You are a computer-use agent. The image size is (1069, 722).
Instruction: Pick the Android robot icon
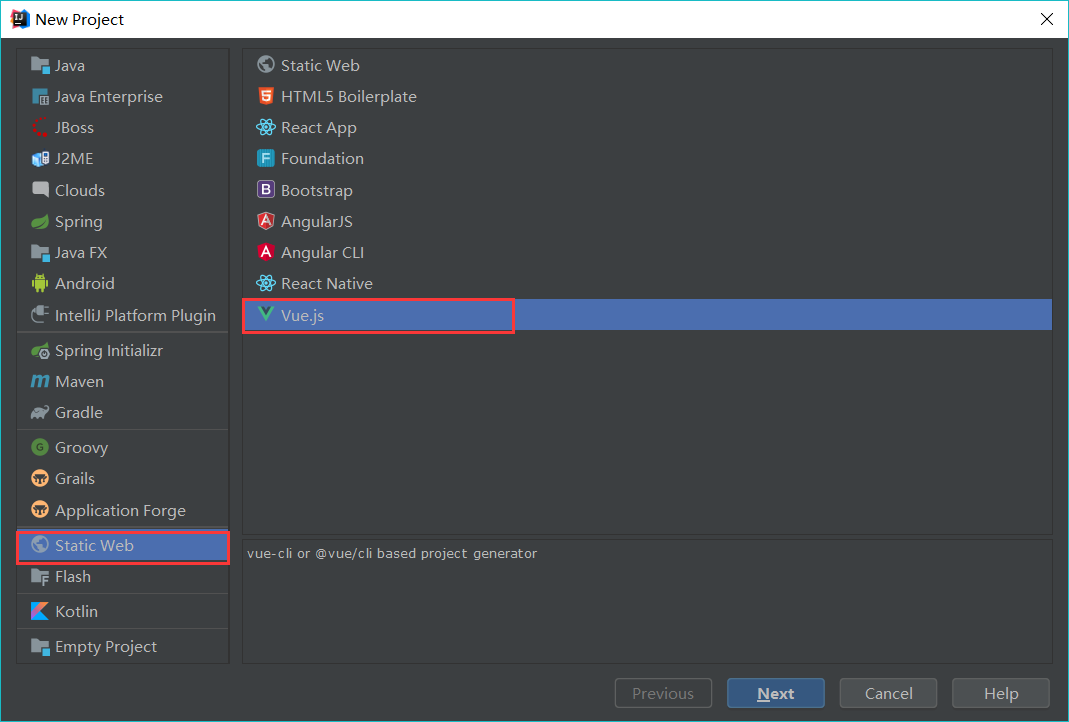tap(40, 284)
